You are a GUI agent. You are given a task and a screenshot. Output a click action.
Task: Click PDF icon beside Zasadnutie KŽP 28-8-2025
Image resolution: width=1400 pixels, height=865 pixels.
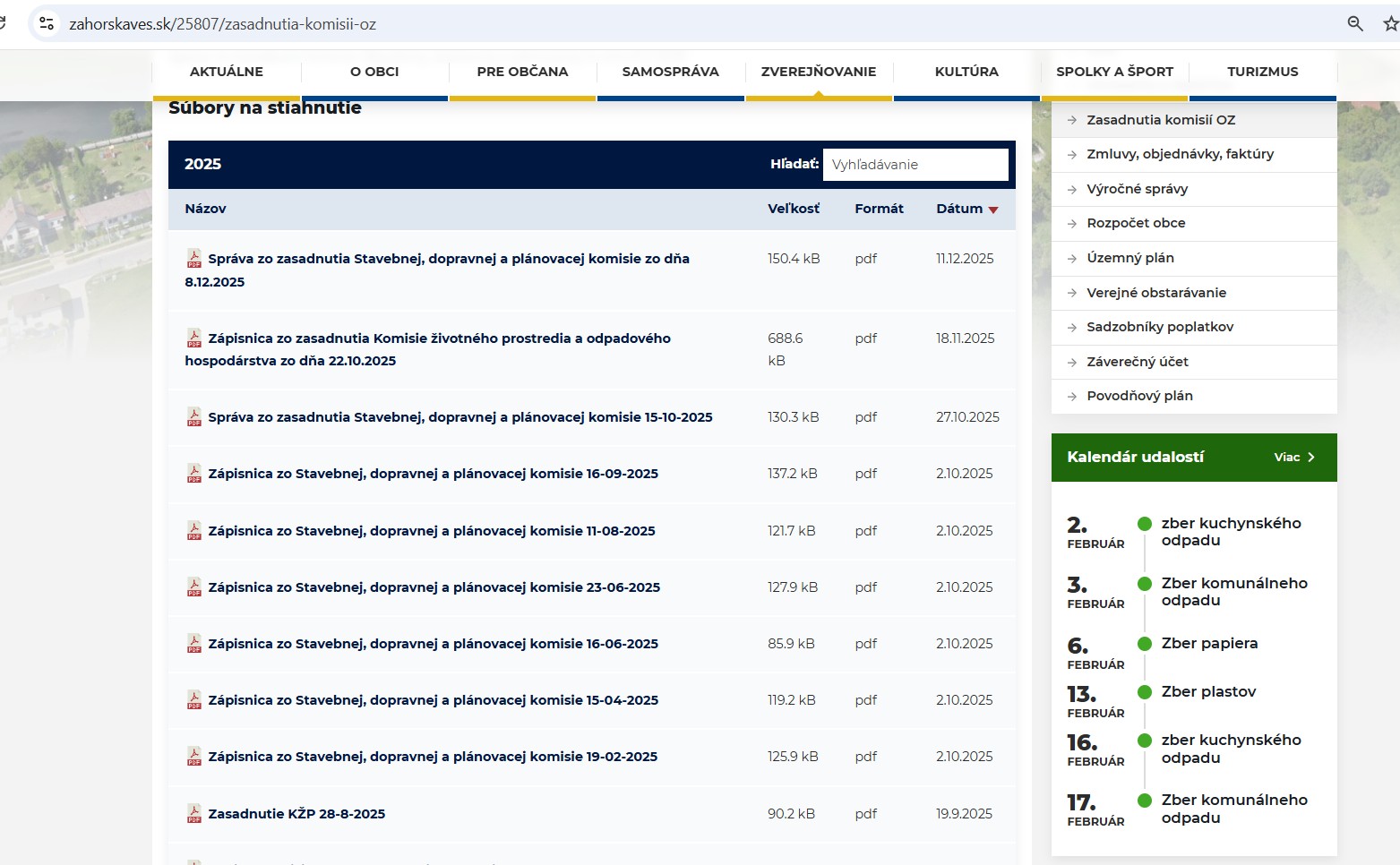[193, 814]
